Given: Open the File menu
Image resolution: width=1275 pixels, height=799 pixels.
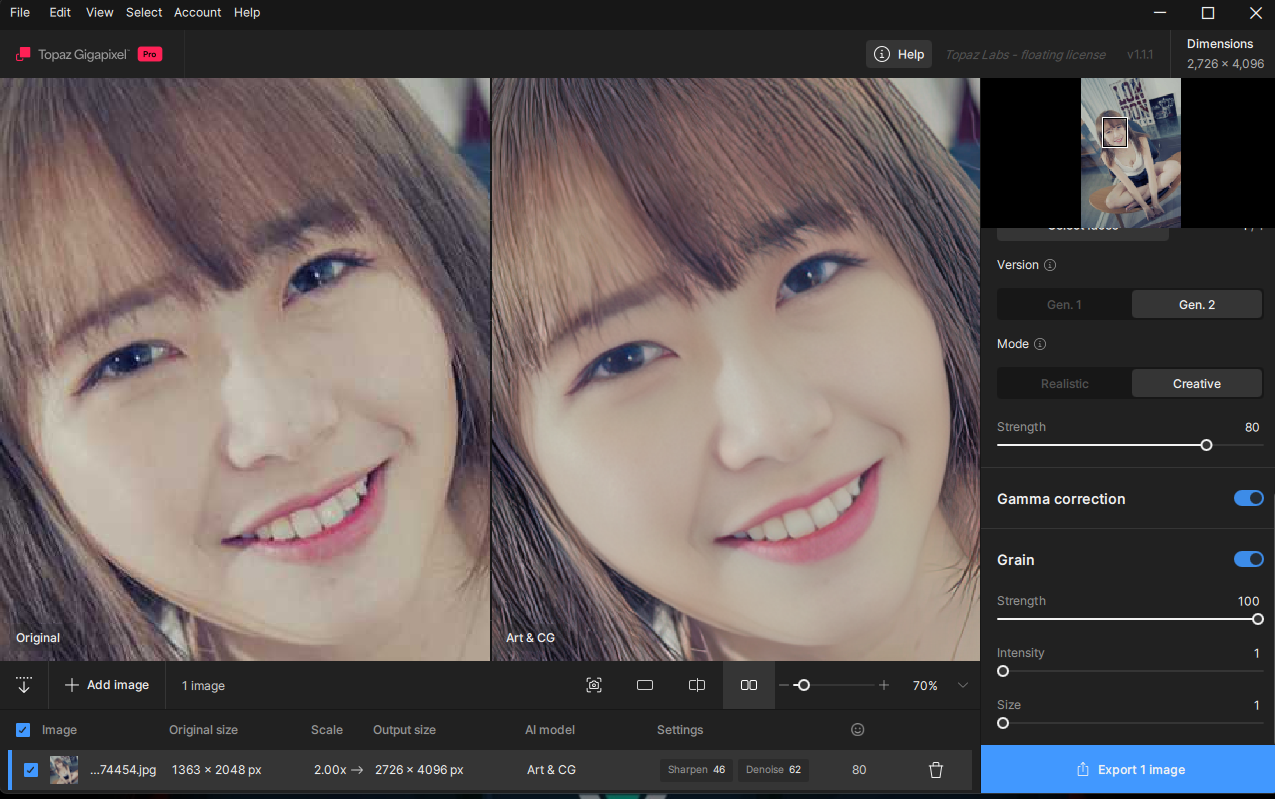Looking at the screenshot, I should click(x=20, y=12).
